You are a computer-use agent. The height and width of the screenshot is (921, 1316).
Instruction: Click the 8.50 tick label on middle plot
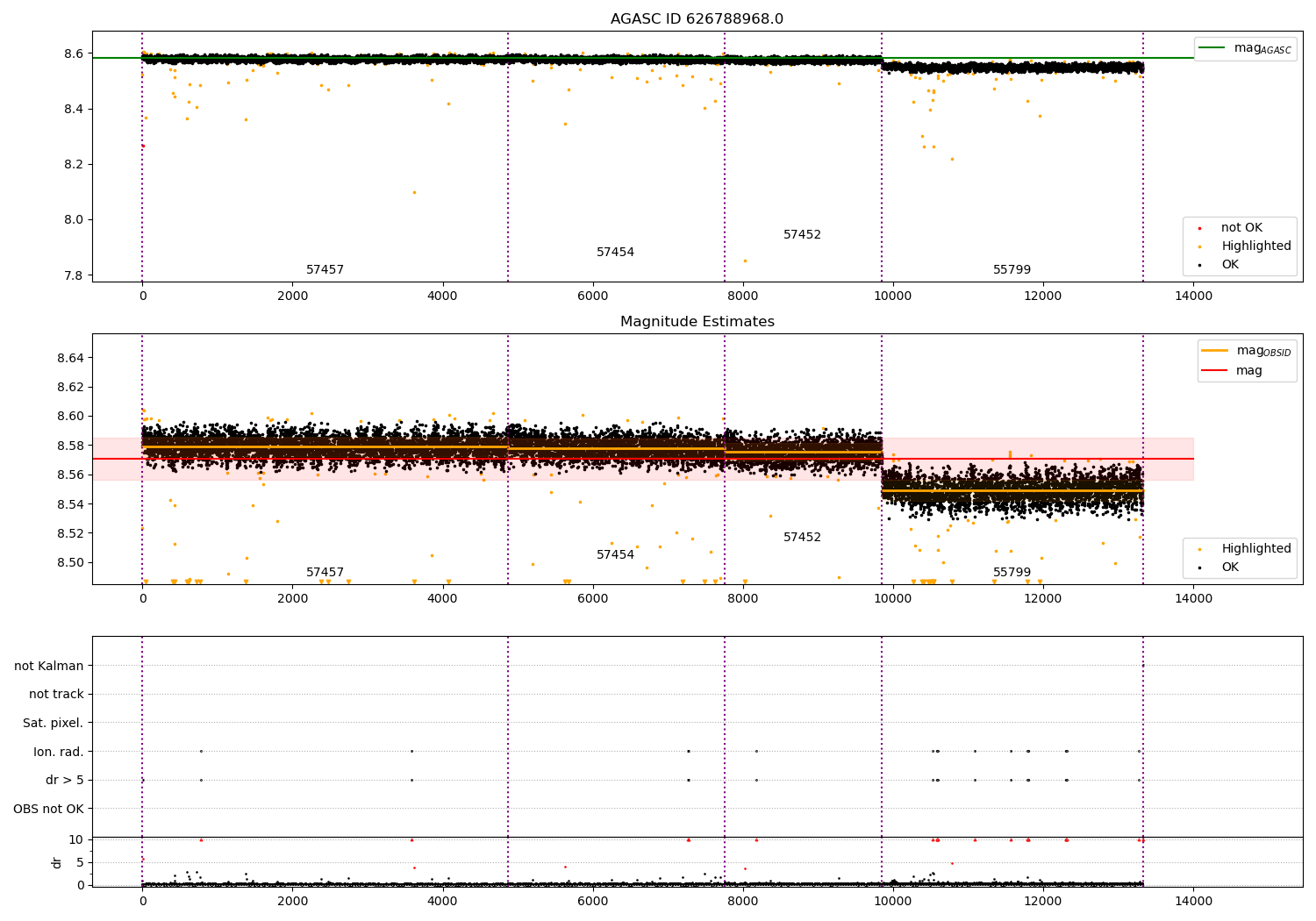pos(70,563)
